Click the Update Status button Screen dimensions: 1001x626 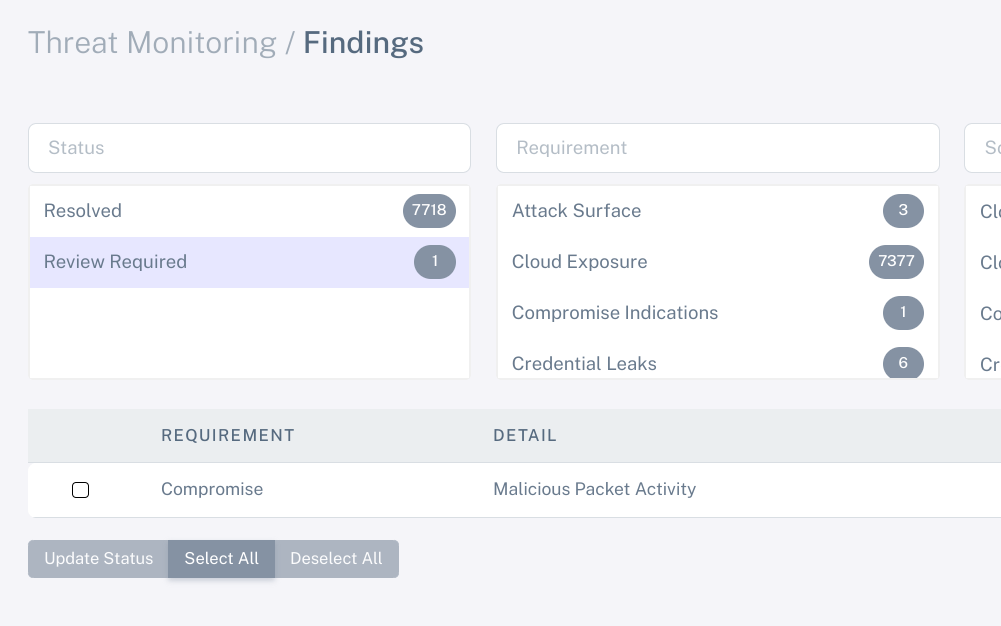tap(98, 559)
